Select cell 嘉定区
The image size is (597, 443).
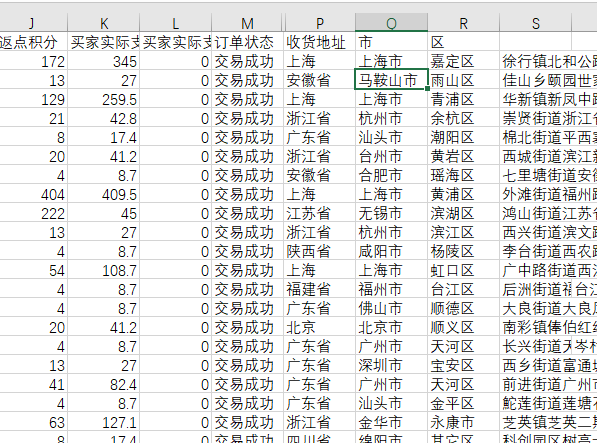463,61
